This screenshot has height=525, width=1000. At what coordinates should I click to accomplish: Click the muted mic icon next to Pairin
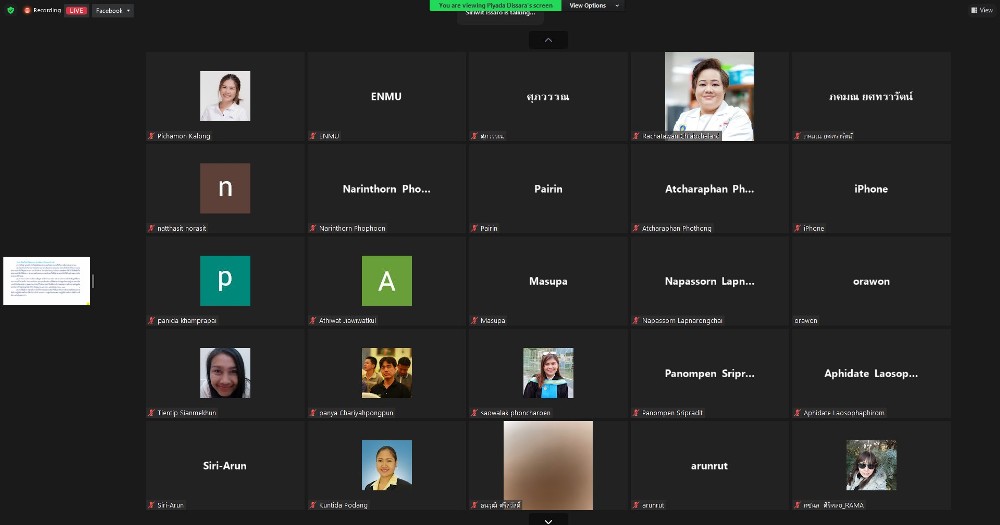coord(474,229)
